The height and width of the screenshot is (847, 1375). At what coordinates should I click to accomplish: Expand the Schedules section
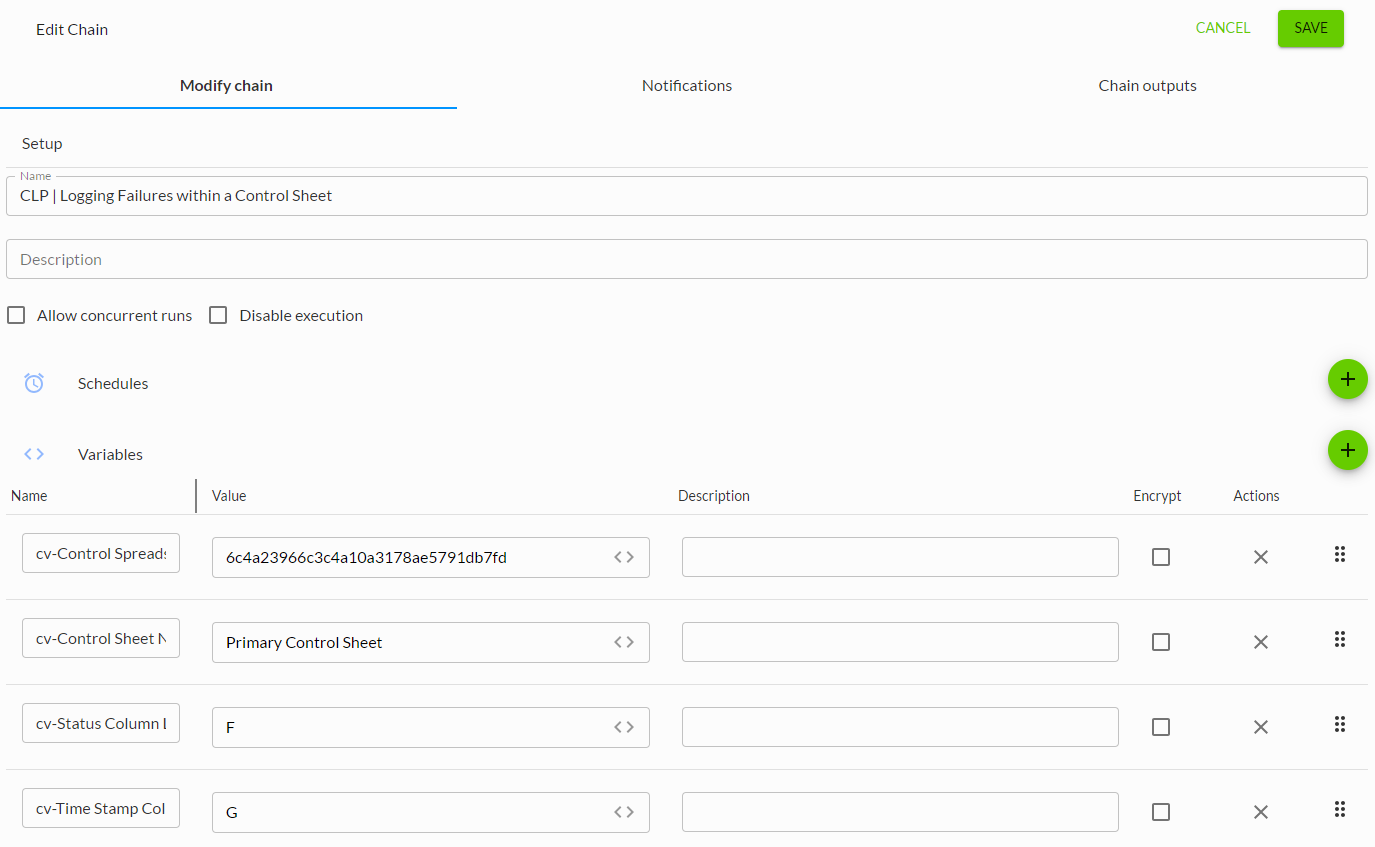[x=113, y=383]
